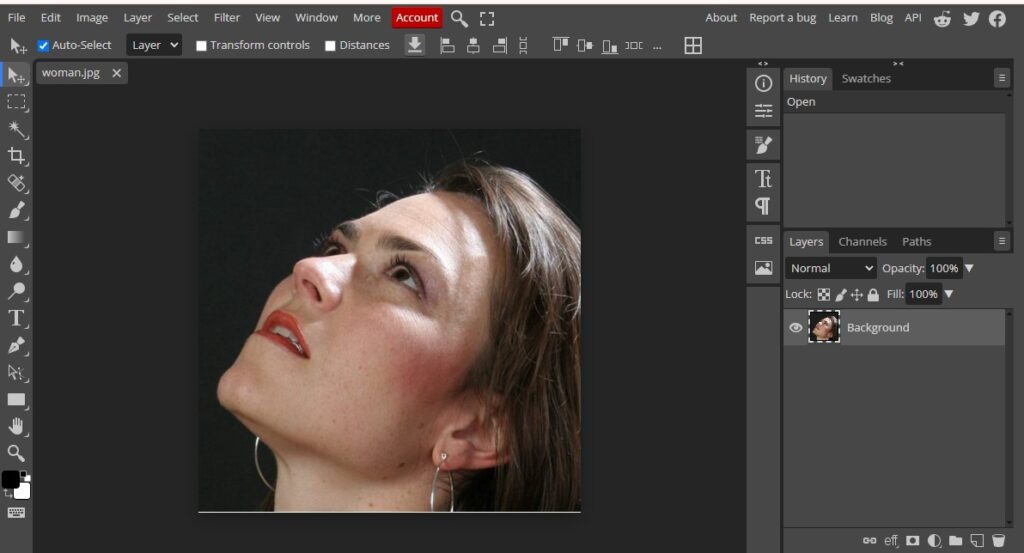This screenshot has width=1024, height=553.
Task: Toggle lock image pixels brush icon
Action: (x=841, y=294)
